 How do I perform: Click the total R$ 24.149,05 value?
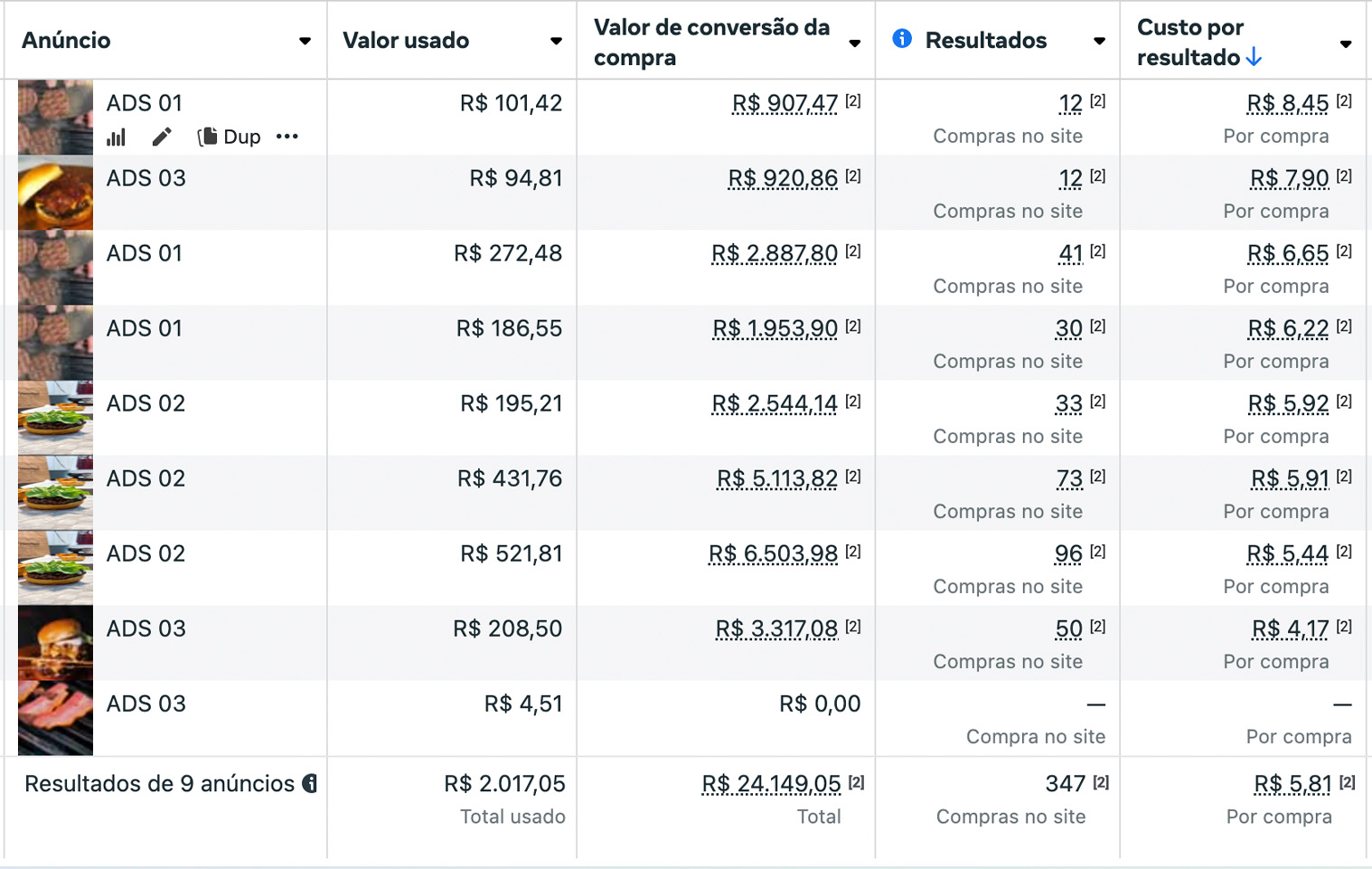771,784
